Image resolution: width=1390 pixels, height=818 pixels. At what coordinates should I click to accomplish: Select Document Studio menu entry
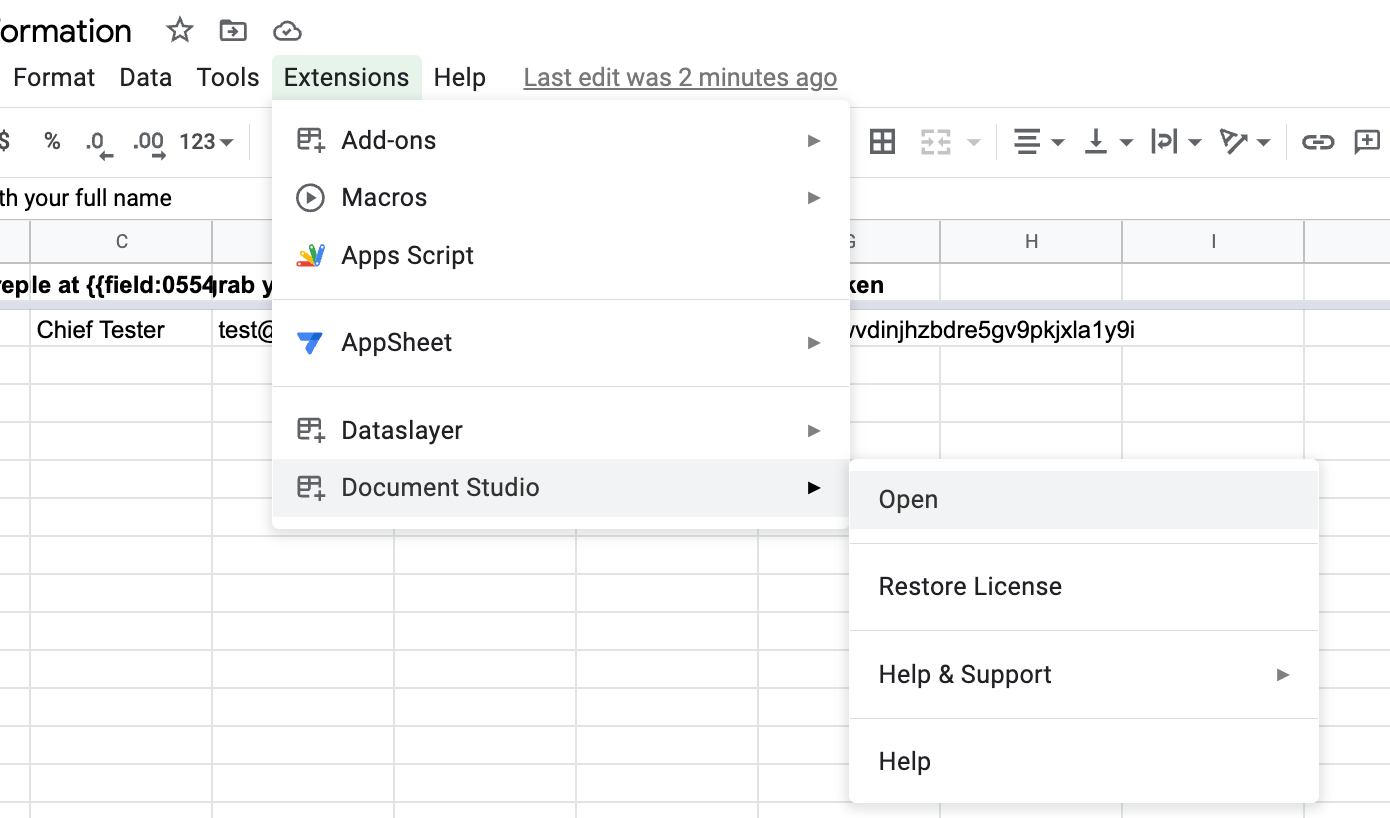tap(561, 487)
